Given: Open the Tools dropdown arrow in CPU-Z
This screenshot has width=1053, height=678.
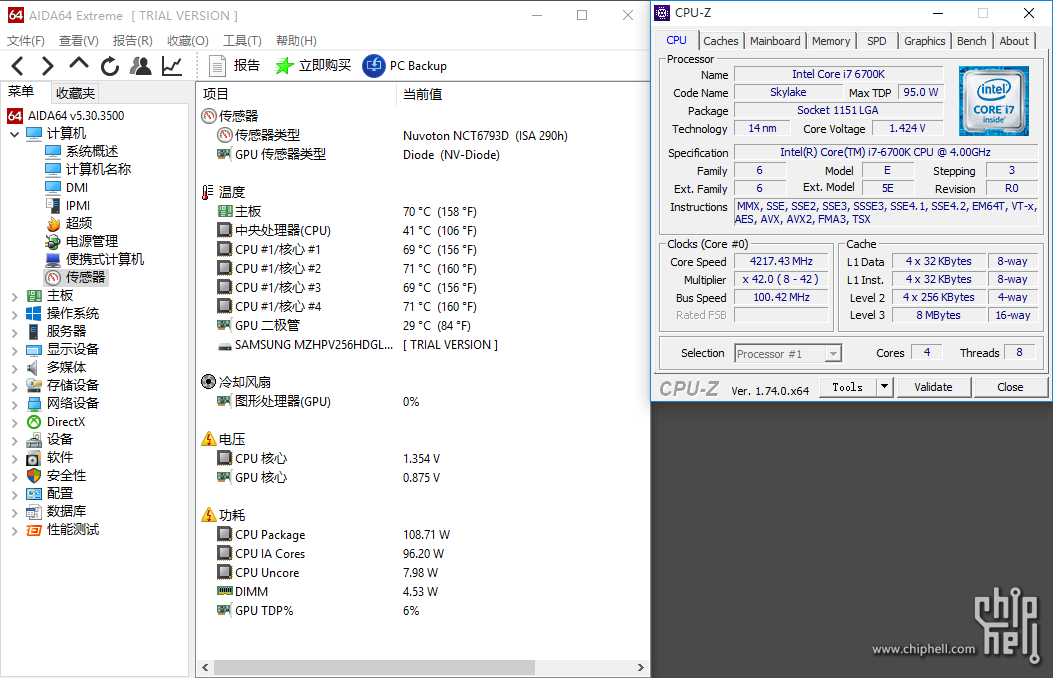Looking at the screenshot, I should (884, 387).
